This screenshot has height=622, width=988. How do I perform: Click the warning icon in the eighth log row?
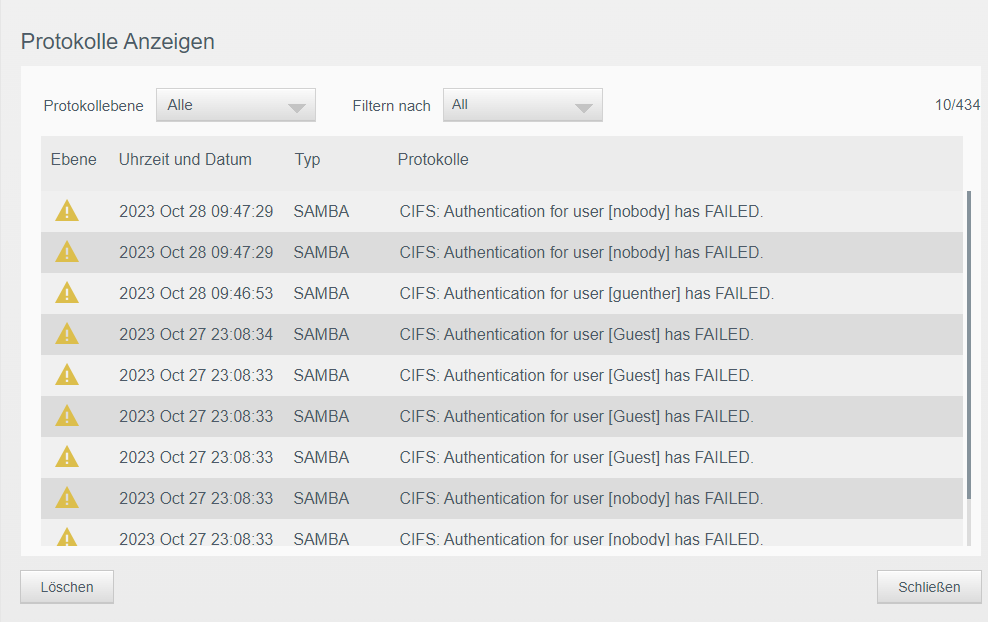[x=66, y=498]
